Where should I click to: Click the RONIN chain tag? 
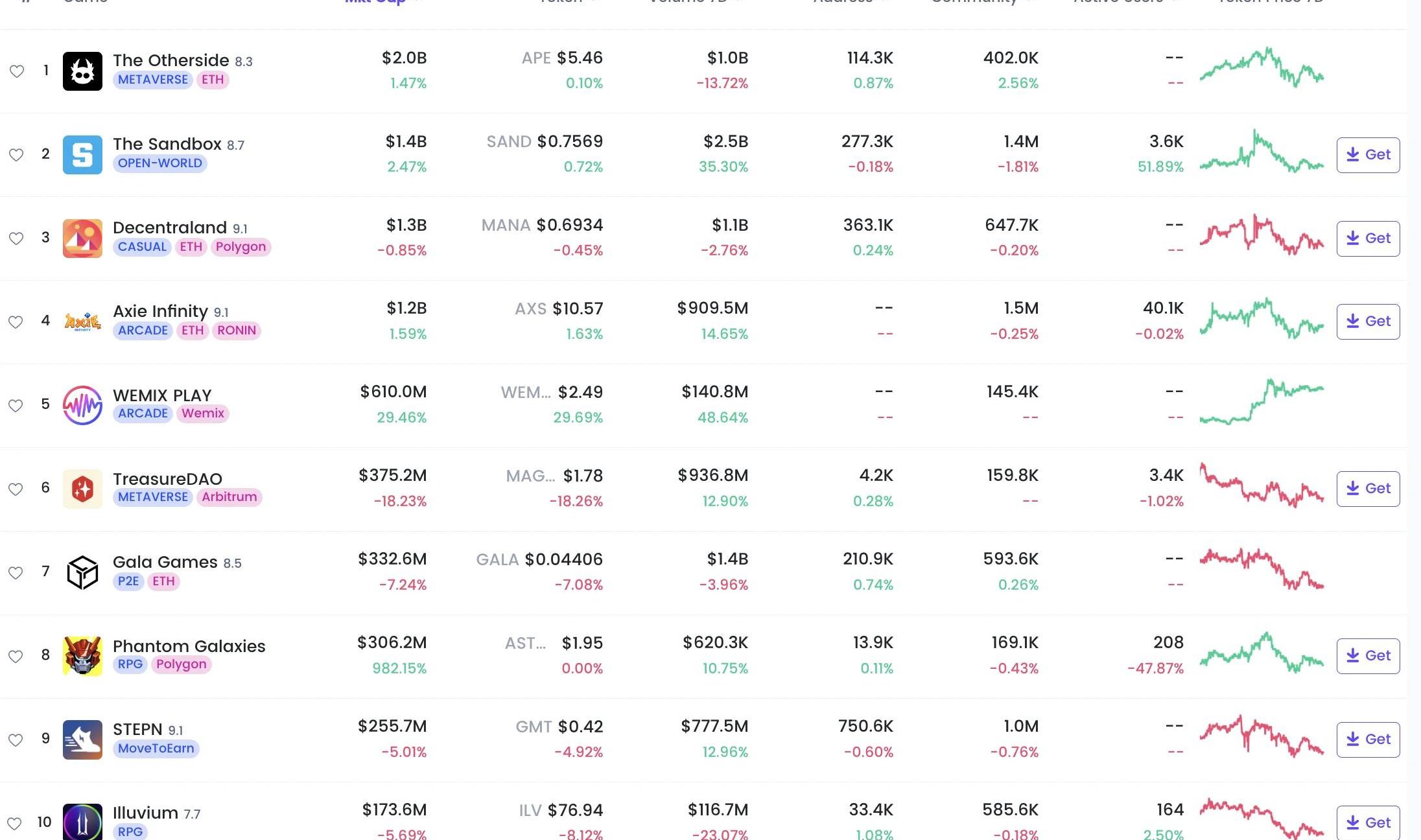tap(236, 331)
